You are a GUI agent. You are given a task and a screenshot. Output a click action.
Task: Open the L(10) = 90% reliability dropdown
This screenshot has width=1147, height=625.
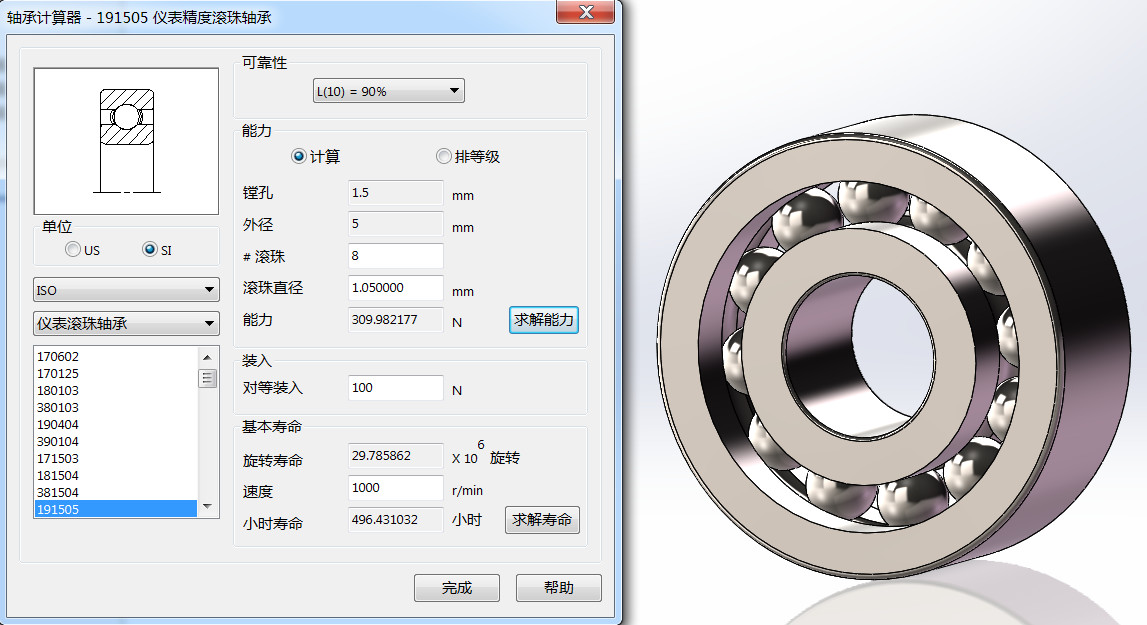[388, 91]
